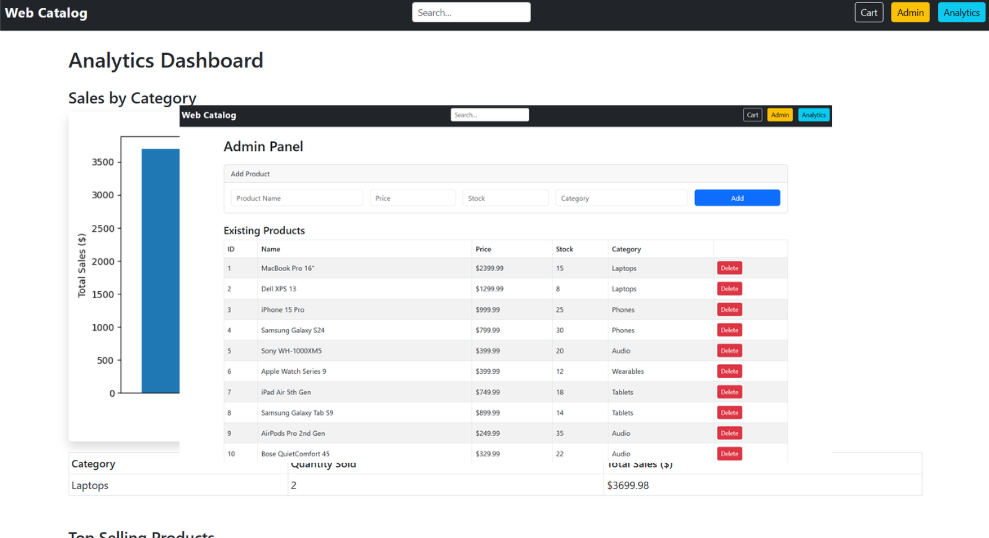Click the Dell XPS 13 name cell
989x538 pixels.
tap(364, 289)
